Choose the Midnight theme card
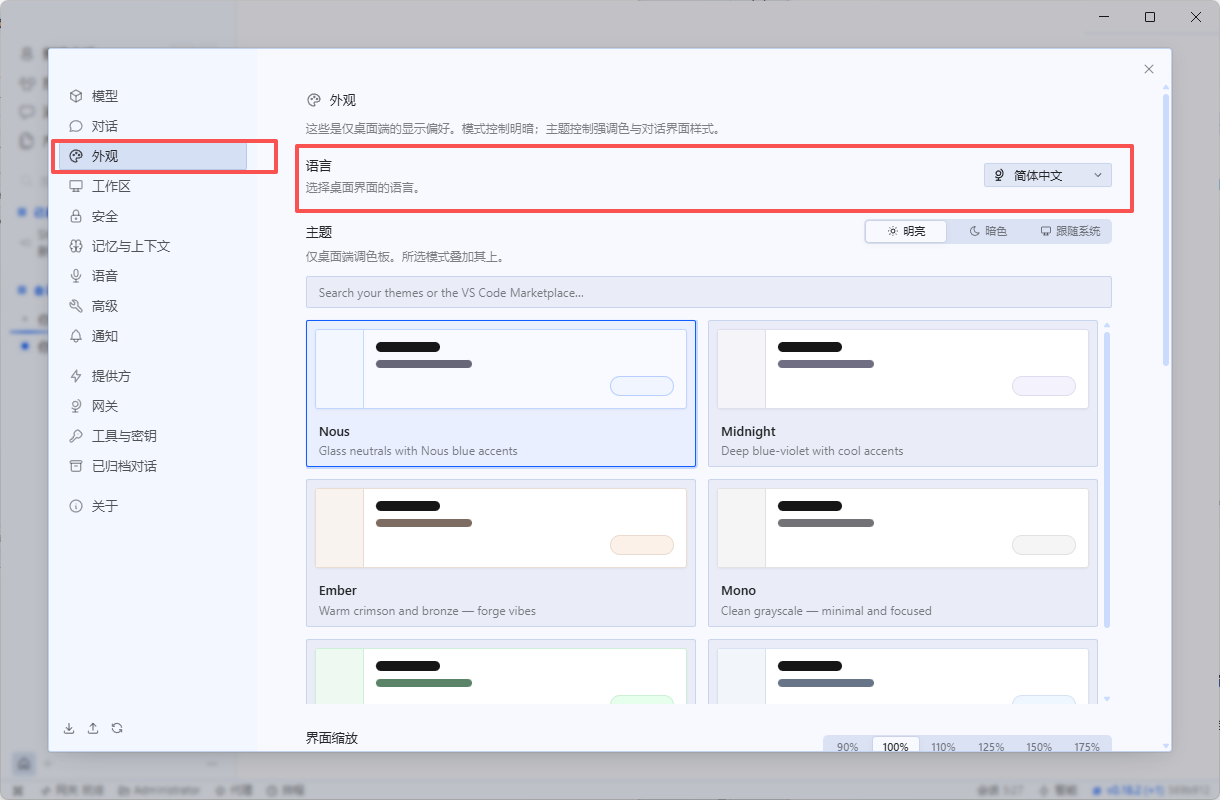1220x800 pixels. 903,393
